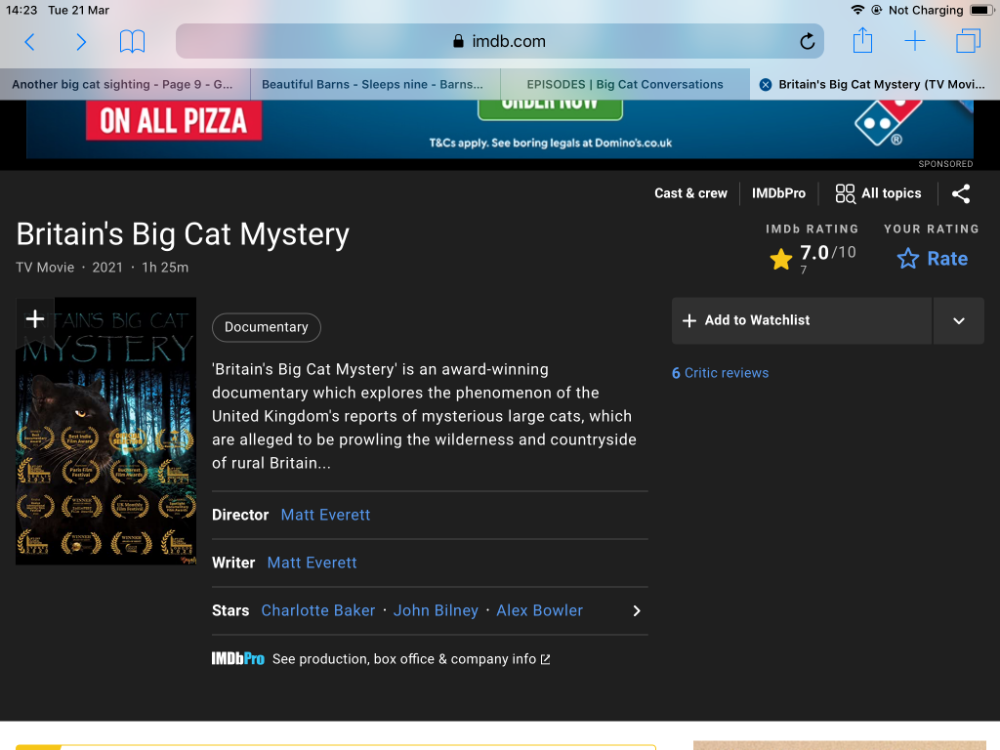
Task: Share this title with share icon
Action: point(960,194)
